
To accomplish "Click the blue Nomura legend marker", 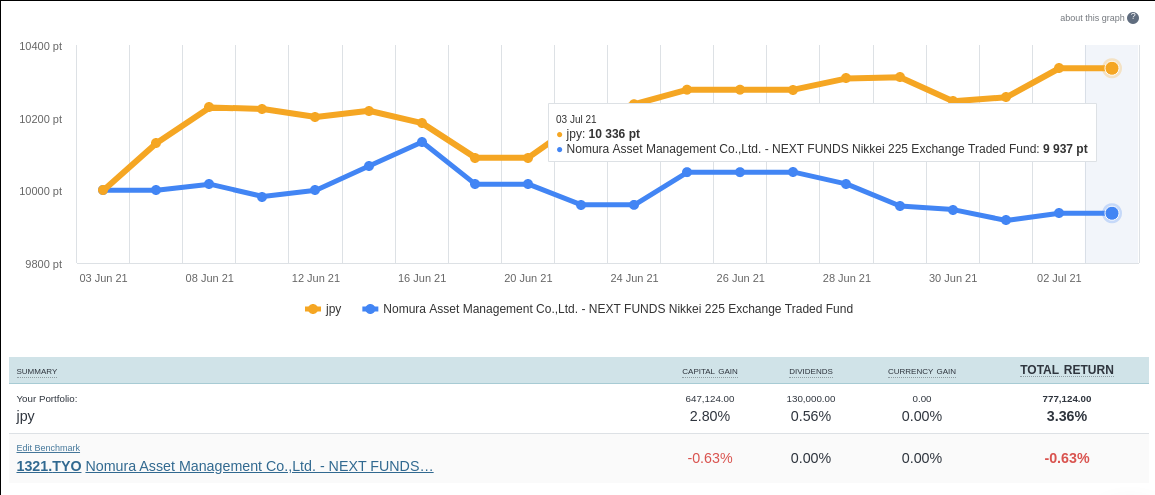I will pos(370,309).
